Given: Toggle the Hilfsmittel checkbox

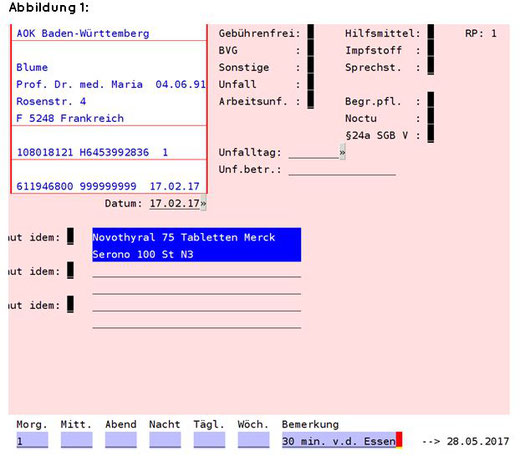Looking at the screenshot, I should click(431, 33).
